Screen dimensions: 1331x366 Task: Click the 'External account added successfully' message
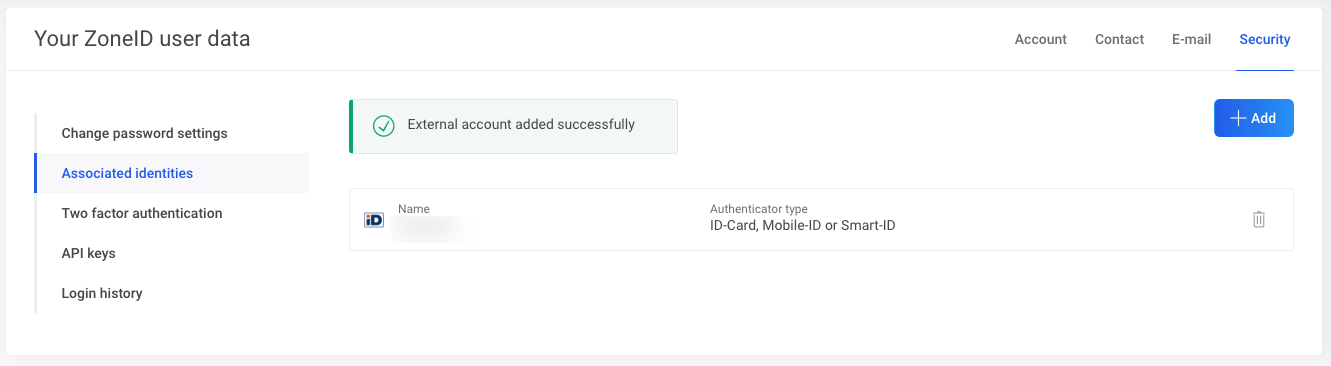tap(521, 125)
